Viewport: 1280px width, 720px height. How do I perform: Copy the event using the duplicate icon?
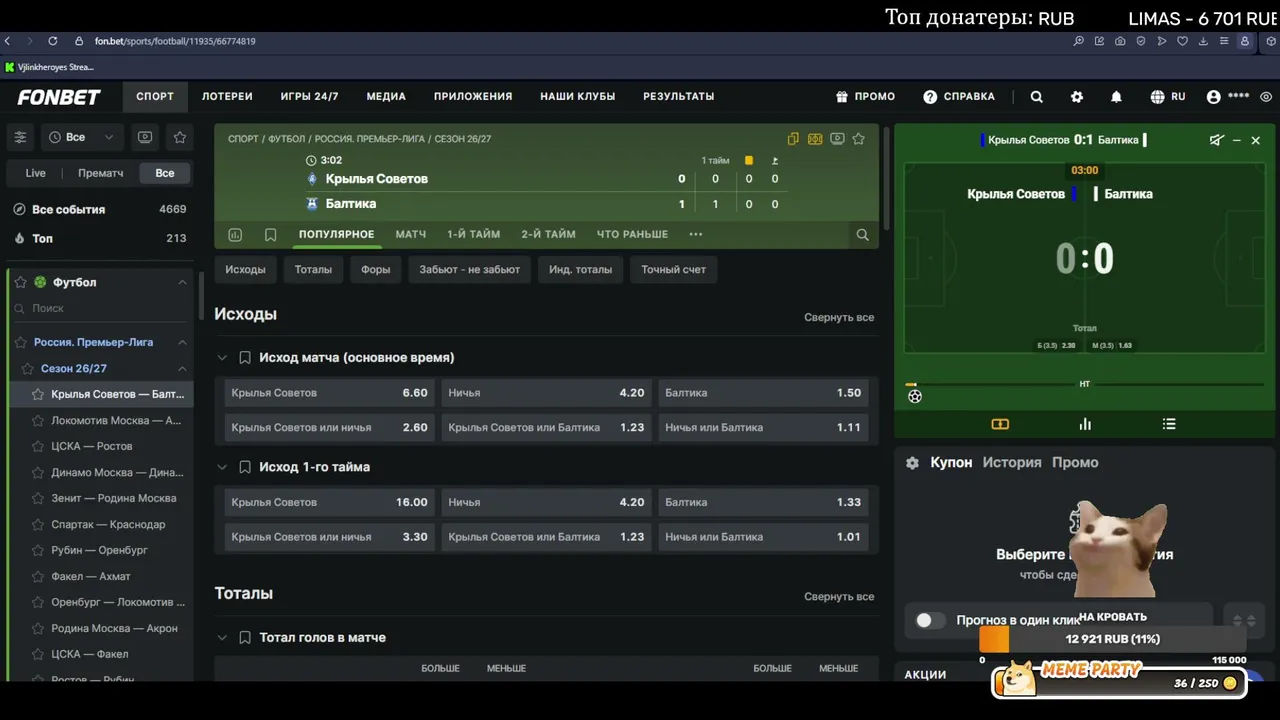(793, 139)
